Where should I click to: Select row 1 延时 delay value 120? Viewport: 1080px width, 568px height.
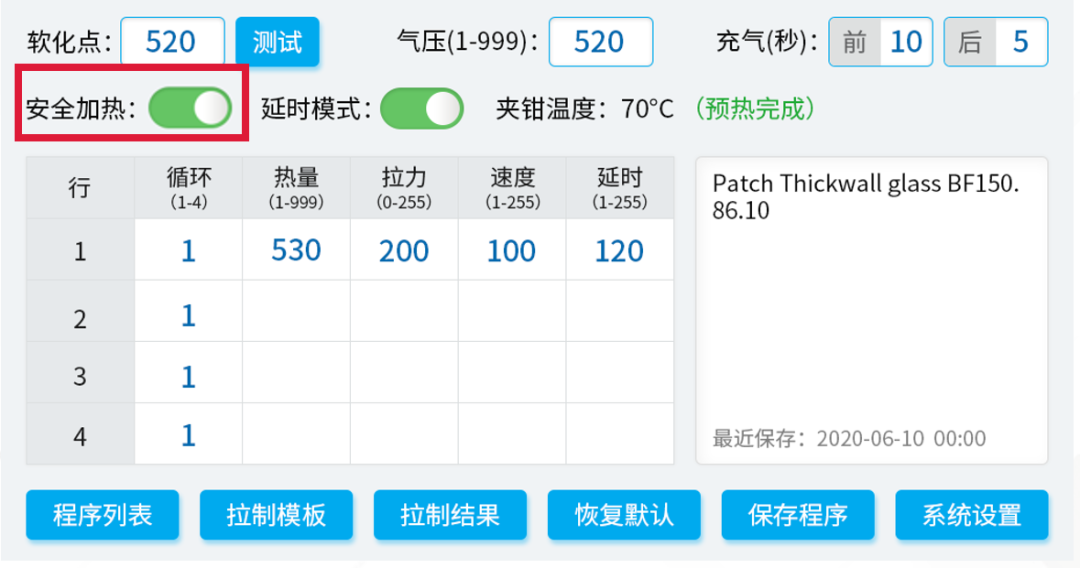tap(619, 250)
